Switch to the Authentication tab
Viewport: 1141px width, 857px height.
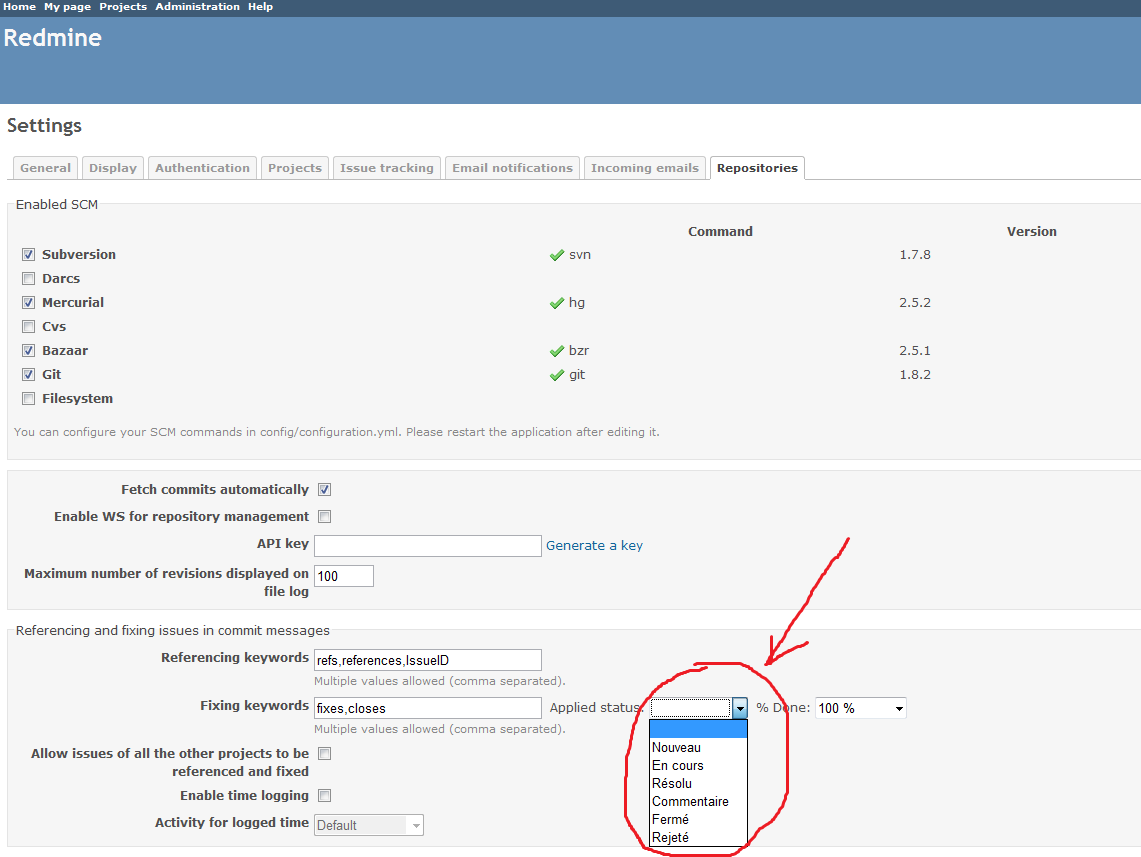pyautogui.click(x=202, y=168)
